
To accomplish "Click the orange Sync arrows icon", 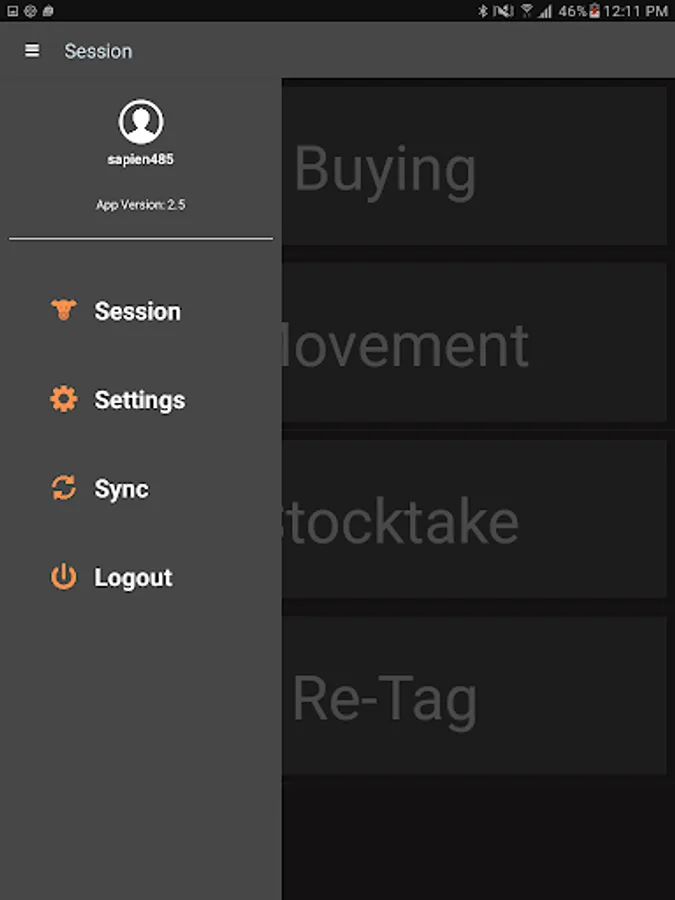I will click(x=64, y=488).
